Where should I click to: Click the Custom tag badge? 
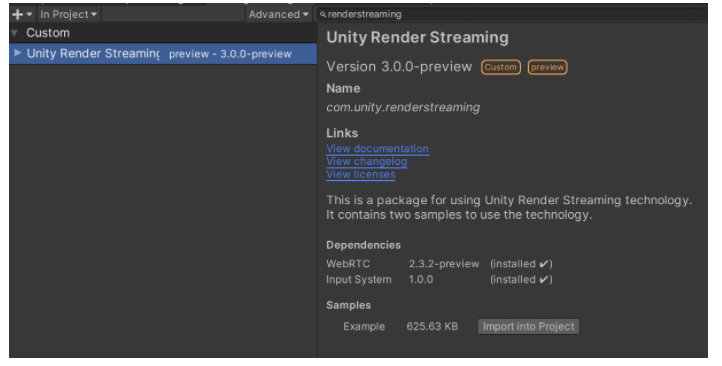click(501, 67)
